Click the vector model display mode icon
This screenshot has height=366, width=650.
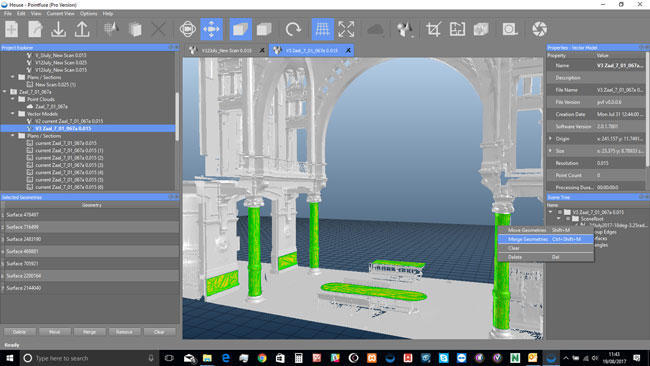[x=404, y=29]
